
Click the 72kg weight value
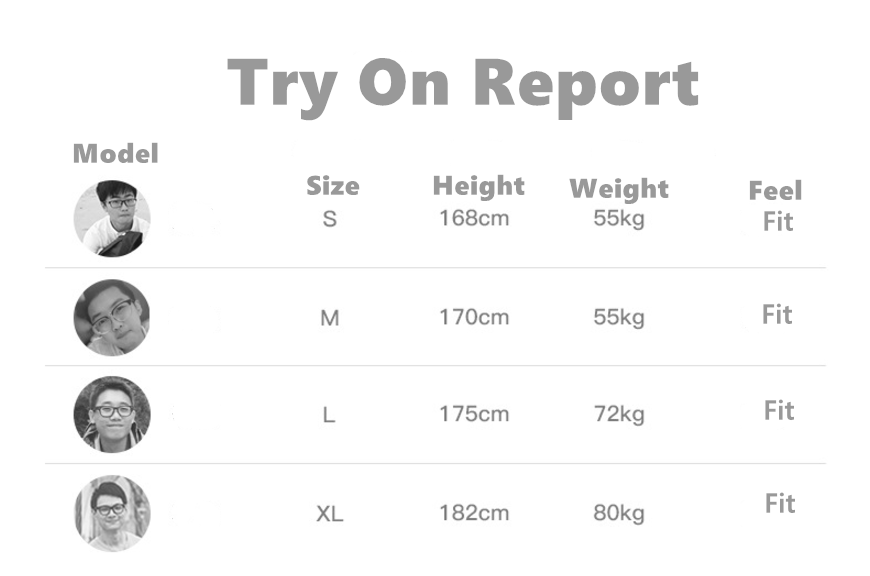(619, 414)
